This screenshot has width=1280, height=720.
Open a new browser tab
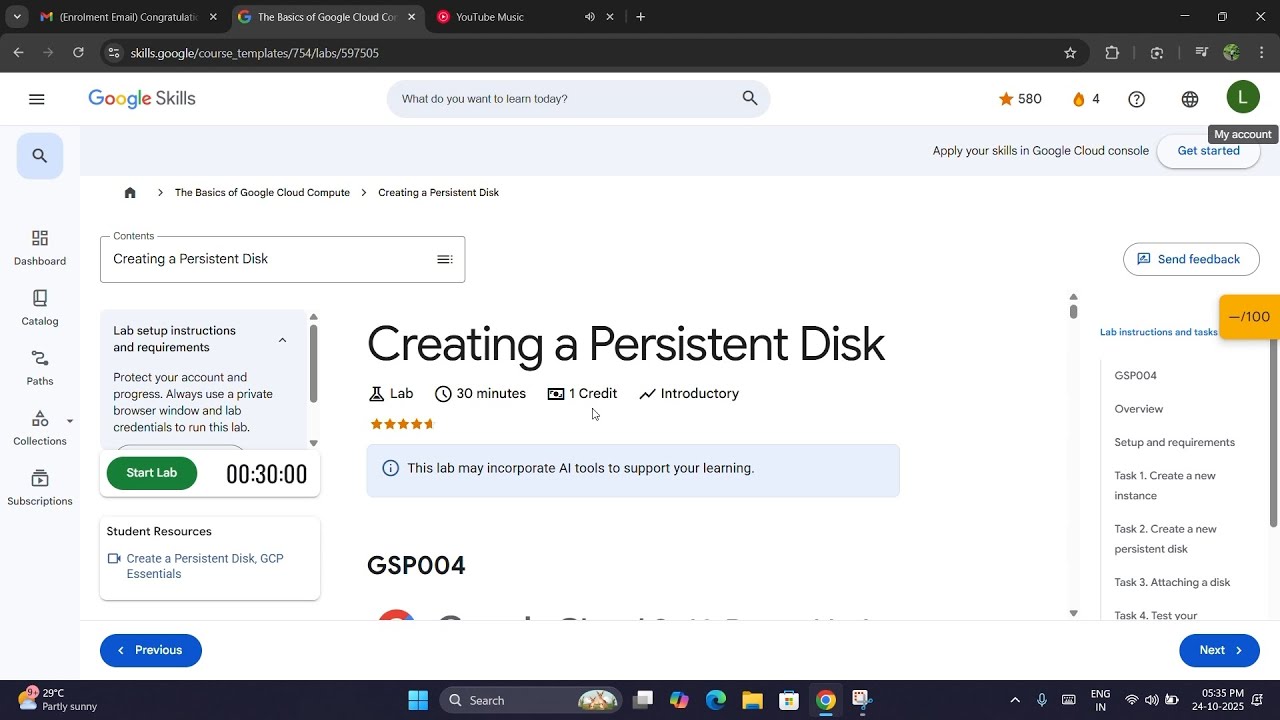click(640, 17)
